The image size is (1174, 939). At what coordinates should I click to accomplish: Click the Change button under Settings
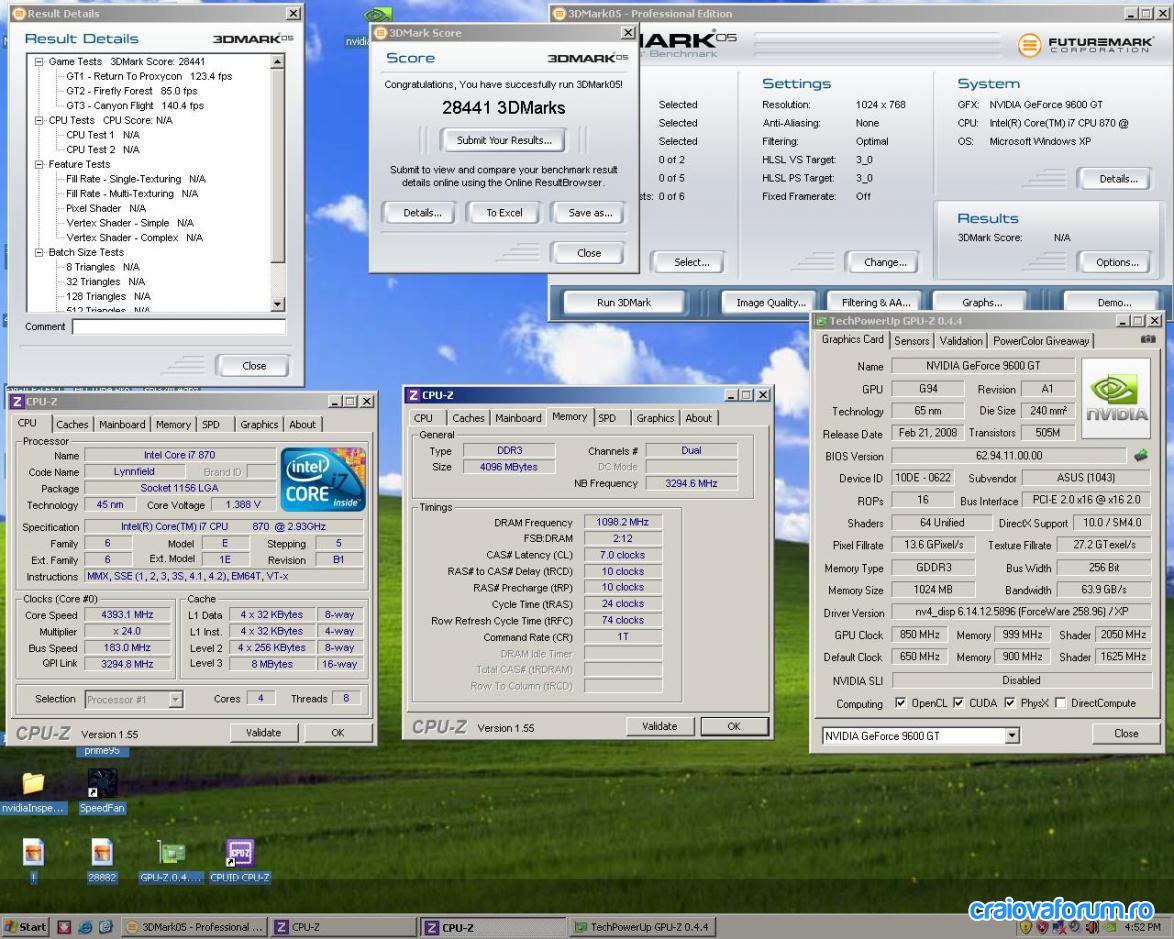pyautogui.click(x=884, y=262)
